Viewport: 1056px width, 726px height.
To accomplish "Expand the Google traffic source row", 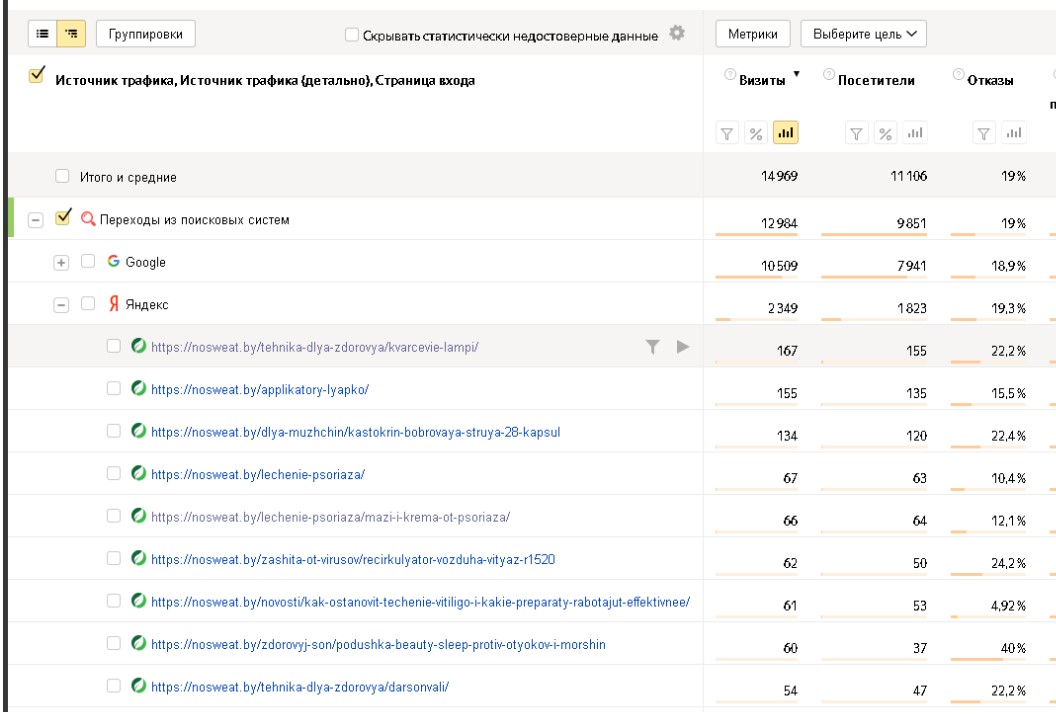I will tap(60, 263).
